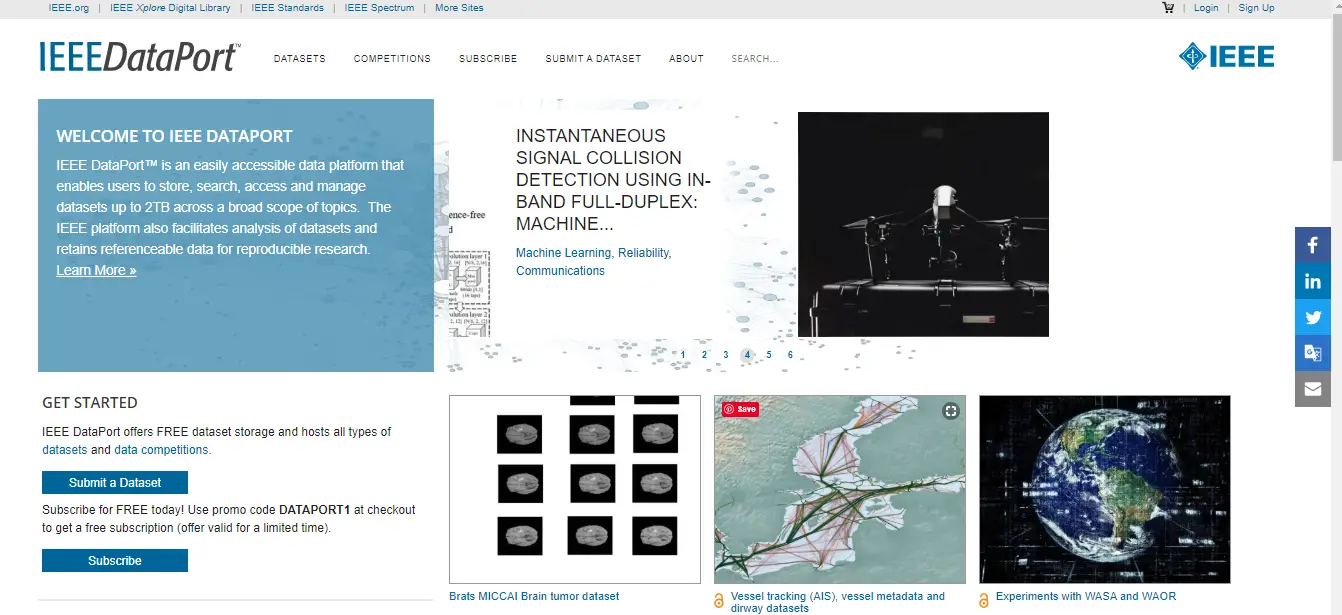Click the IEEE DataPort logo

click(x=140, y=57)
